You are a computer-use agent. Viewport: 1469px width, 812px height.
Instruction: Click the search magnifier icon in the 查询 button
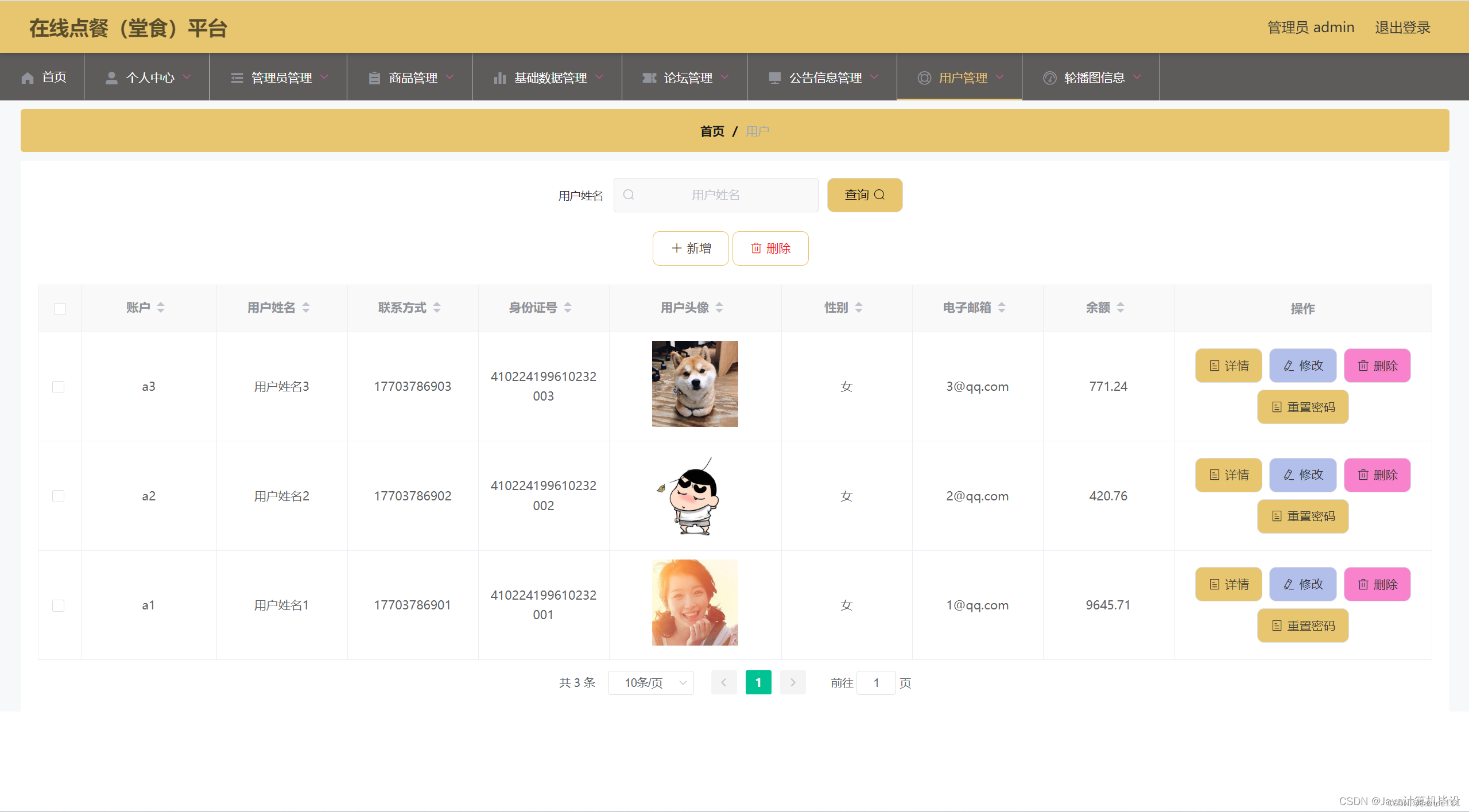pos(879,195)
